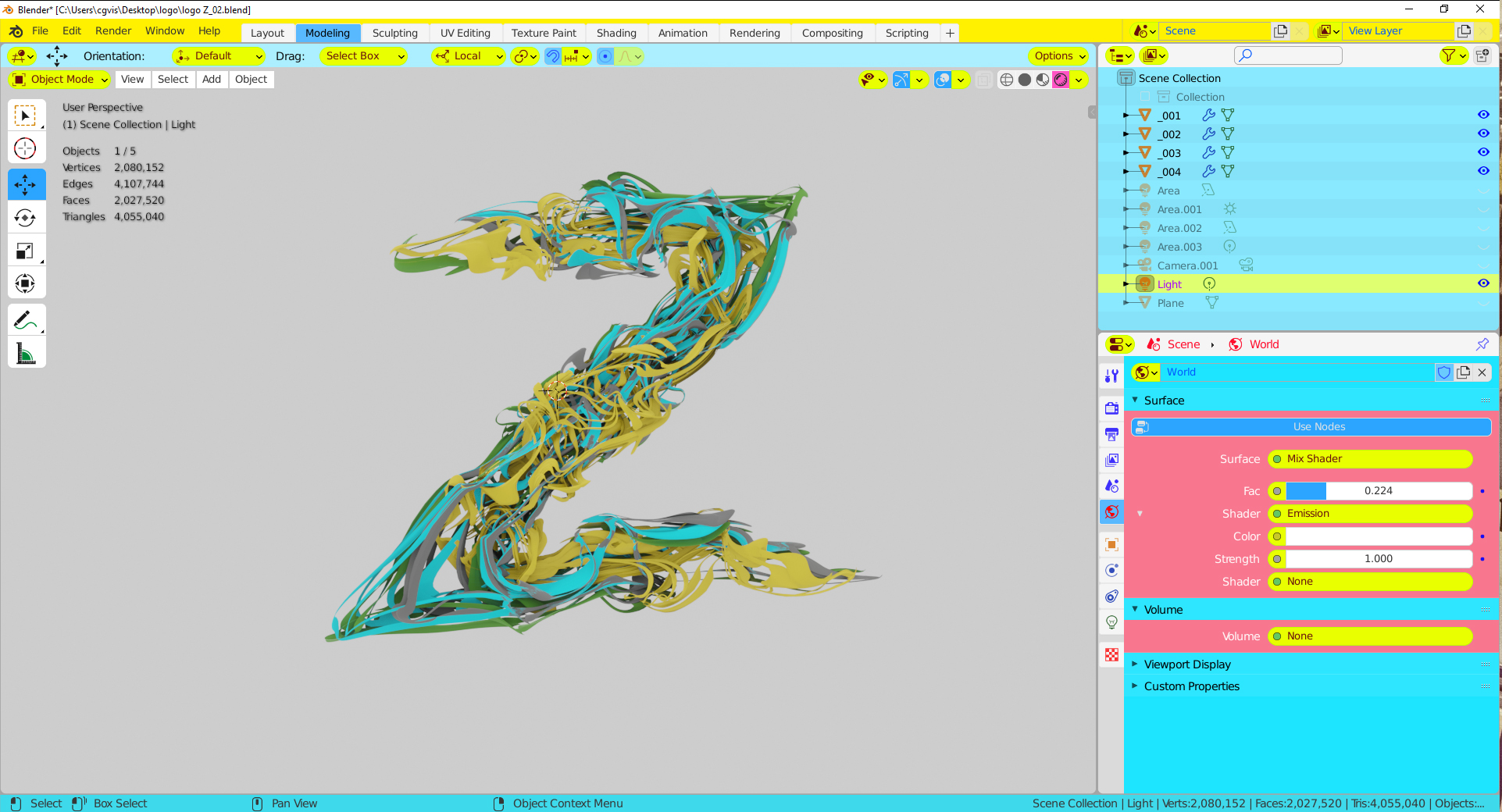Screen dimensions: 1502x812
Task: Switch to the Sculpting workspace tab
Action: [394, 33]
